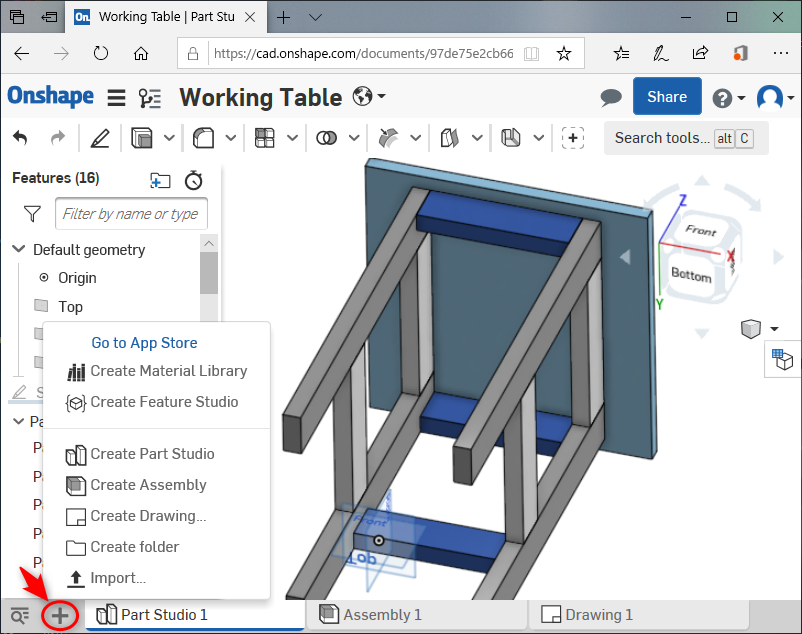Click the Add custom features icon
The image size is (802, 634).
573,138
